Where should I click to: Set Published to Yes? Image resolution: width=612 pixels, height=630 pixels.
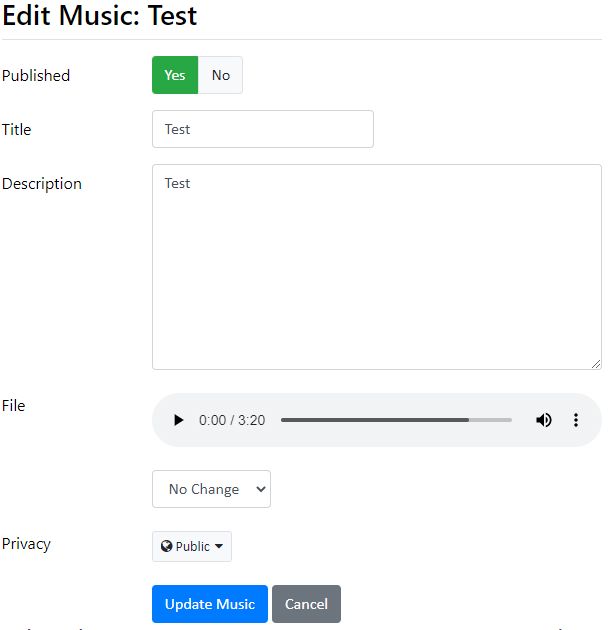[175, 75]
